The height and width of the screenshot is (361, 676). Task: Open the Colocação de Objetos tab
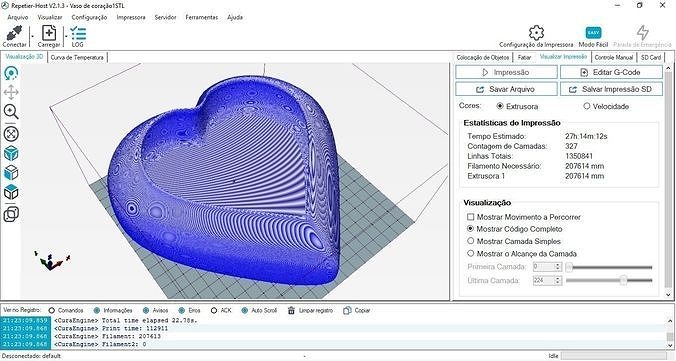(483, 57)
